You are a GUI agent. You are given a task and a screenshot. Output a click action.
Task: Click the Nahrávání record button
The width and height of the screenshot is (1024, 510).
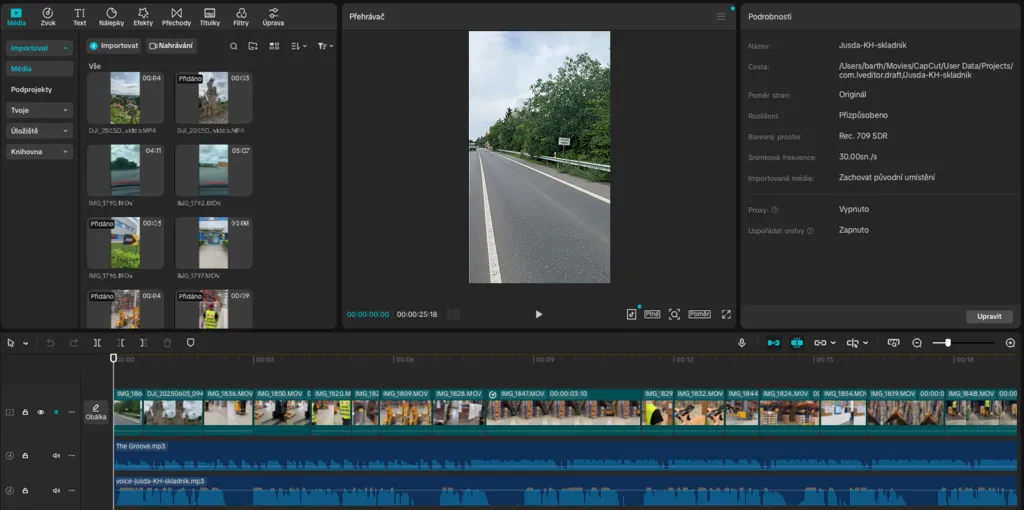171,46
